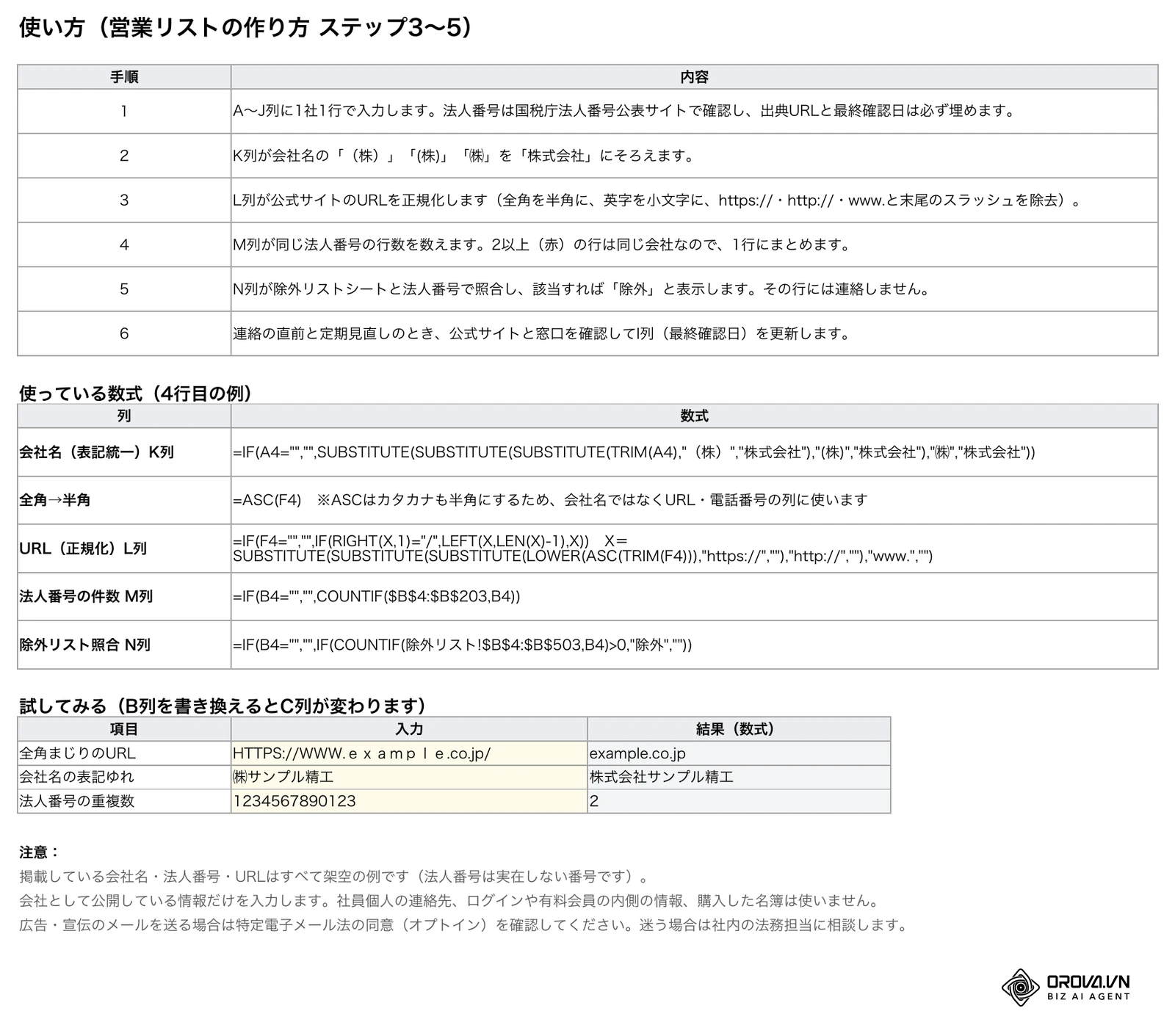The height and width of the screenshot is (1036, 1175).
Task: Click the '数式' column header
Action: pyautogui.click(x=695, y=416)
